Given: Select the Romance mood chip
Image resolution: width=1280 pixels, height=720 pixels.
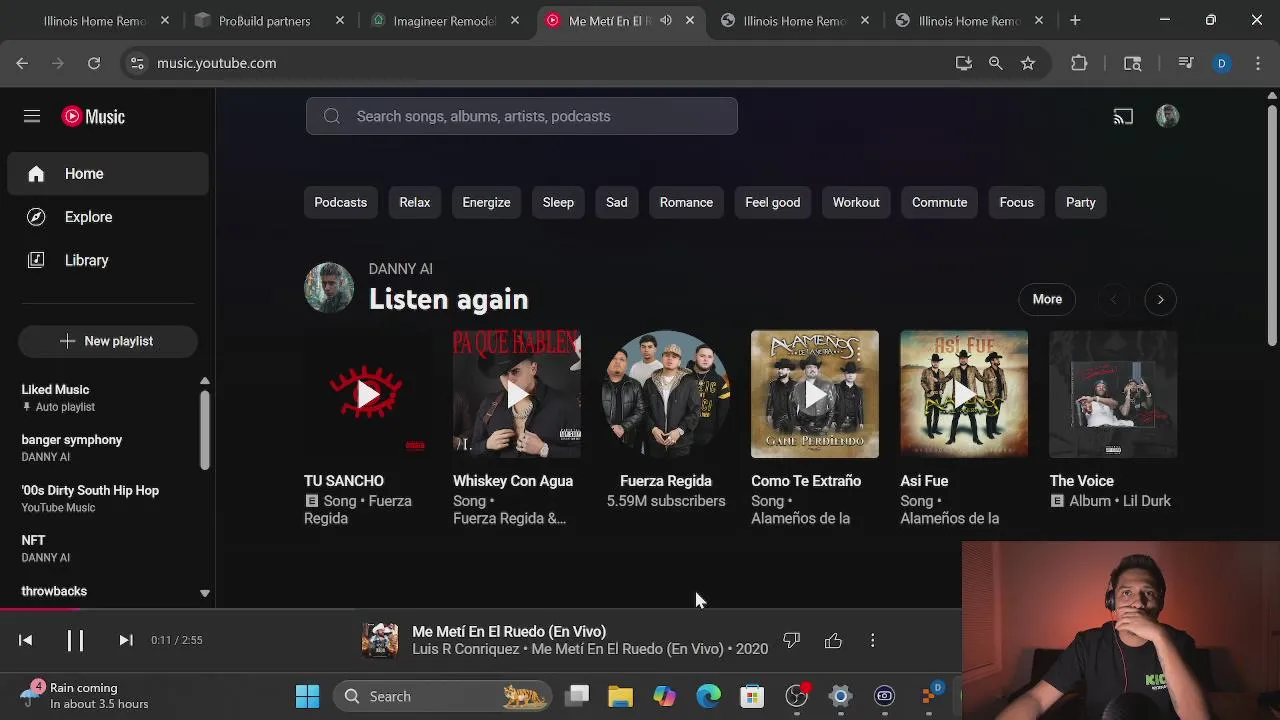Looking at the screenshot, I should tap(686, 202).
